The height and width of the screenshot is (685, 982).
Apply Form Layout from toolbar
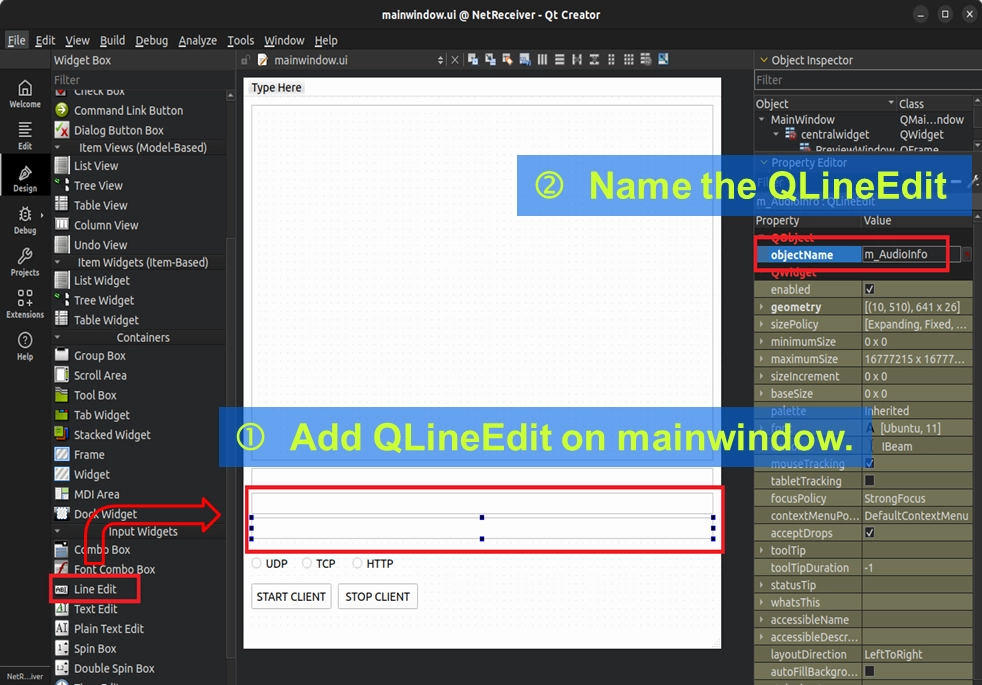click(x=611, y=59)
